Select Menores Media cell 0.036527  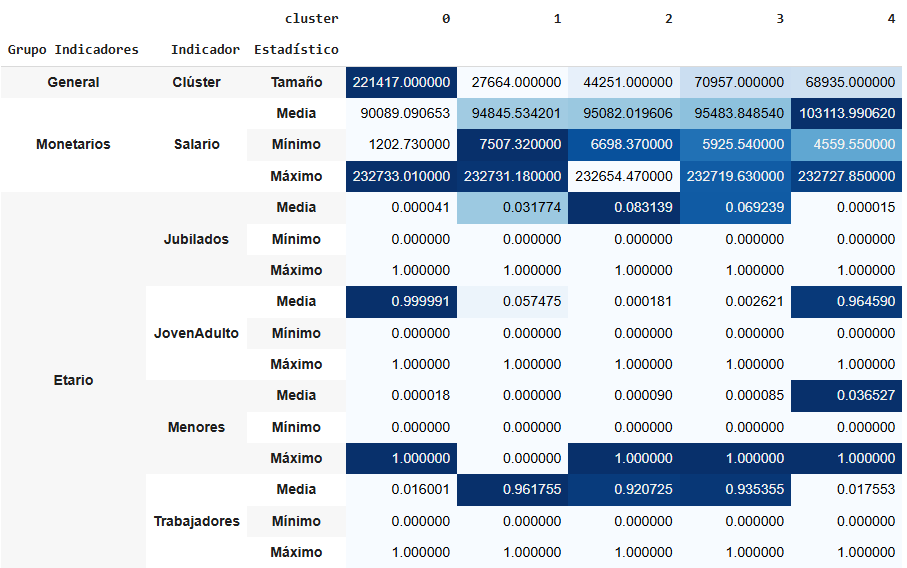(x=846, y=395)
